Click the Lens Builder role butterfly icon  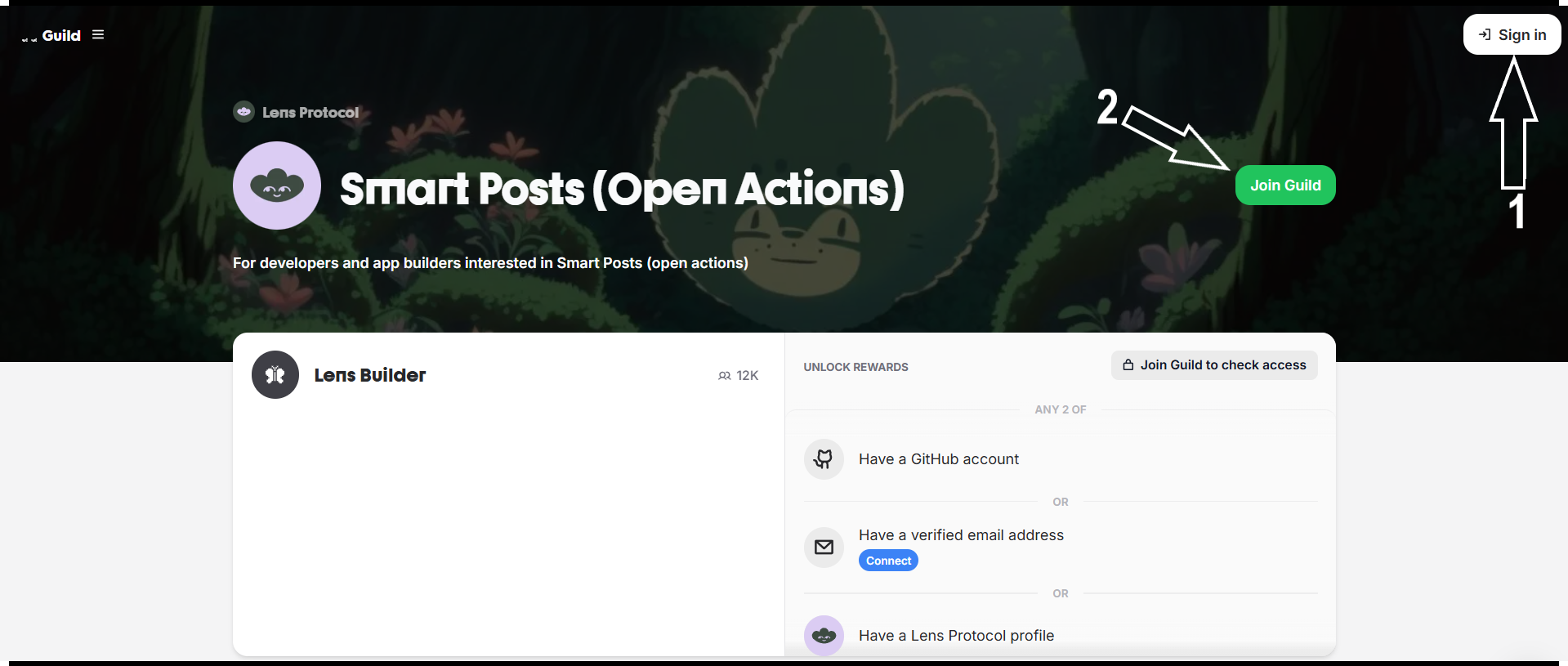click(275, 375)
